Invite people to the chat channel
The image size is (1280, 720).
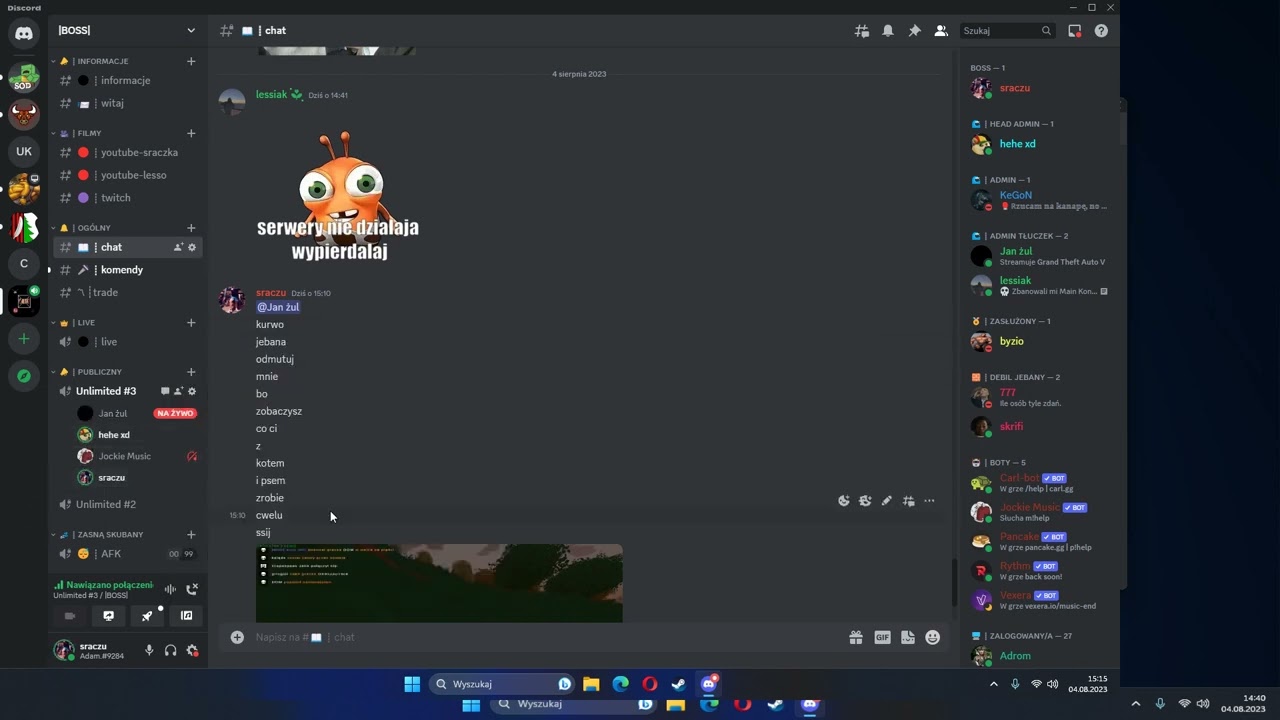pos(178,247)
